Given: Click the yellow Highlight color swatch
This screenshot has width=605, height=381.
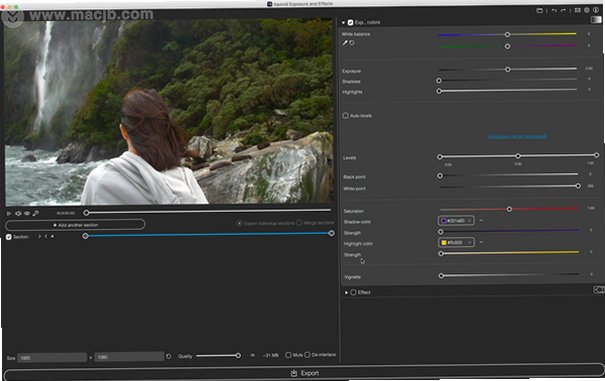Looking at the screenshot, I should (444, 242).
